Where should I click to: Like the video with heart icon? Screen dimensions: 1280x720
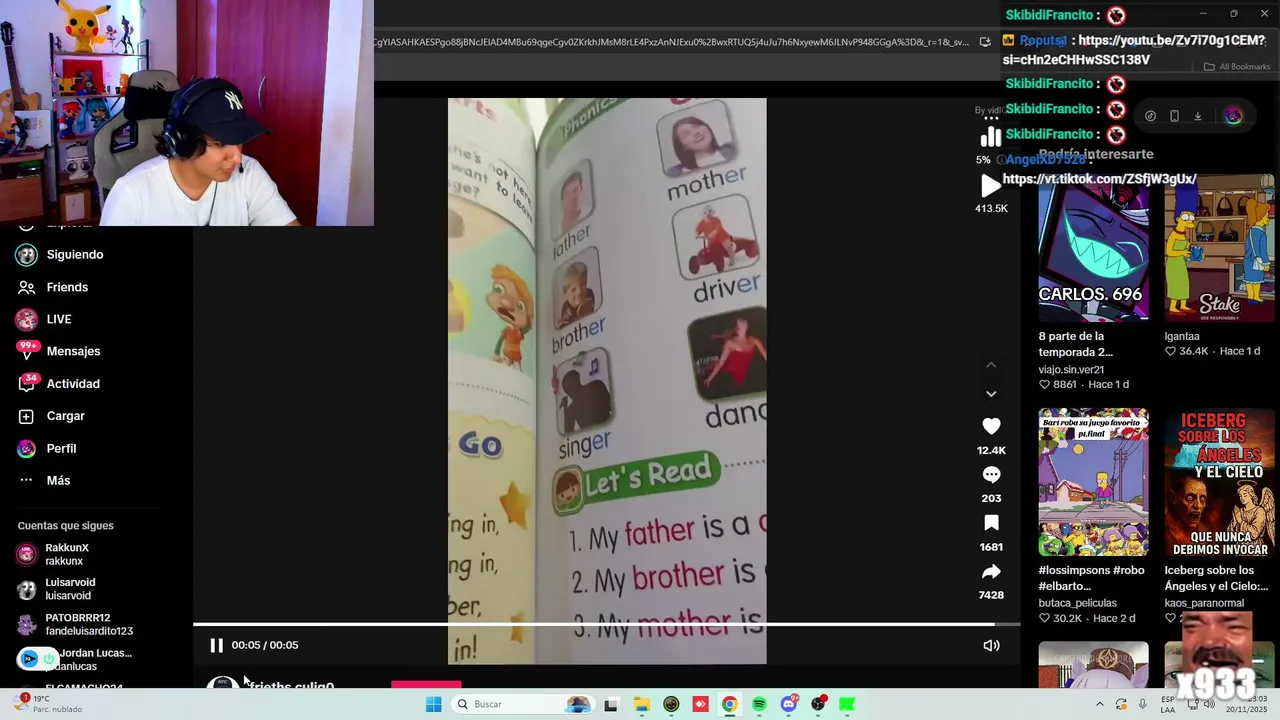(991, 426)
